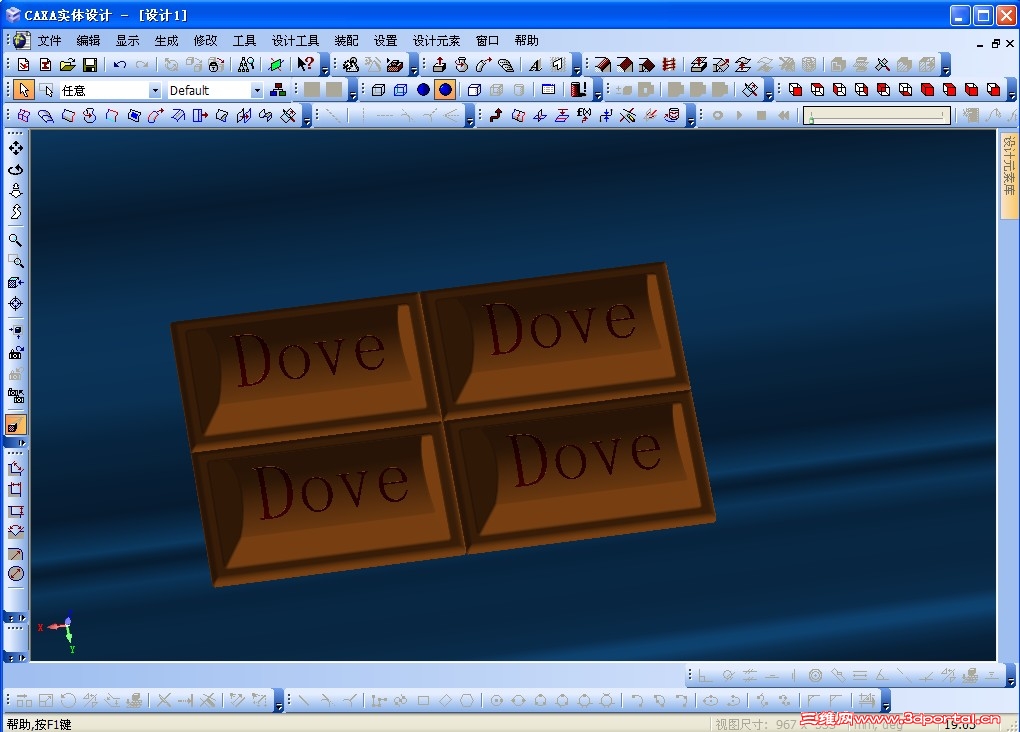Open the 任意 selection filter dropdown
Image resolution: width=1020 pixels, height=732 pixels.
tap(155, 90)
